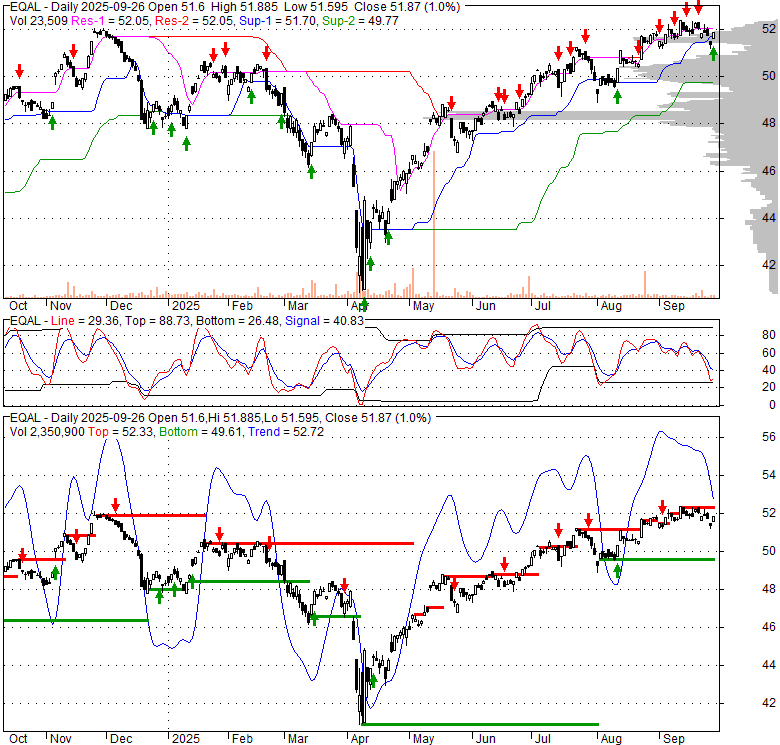
Task: Click 'Sep' on the top chart time axis
Action: click(x=674, y=306)
